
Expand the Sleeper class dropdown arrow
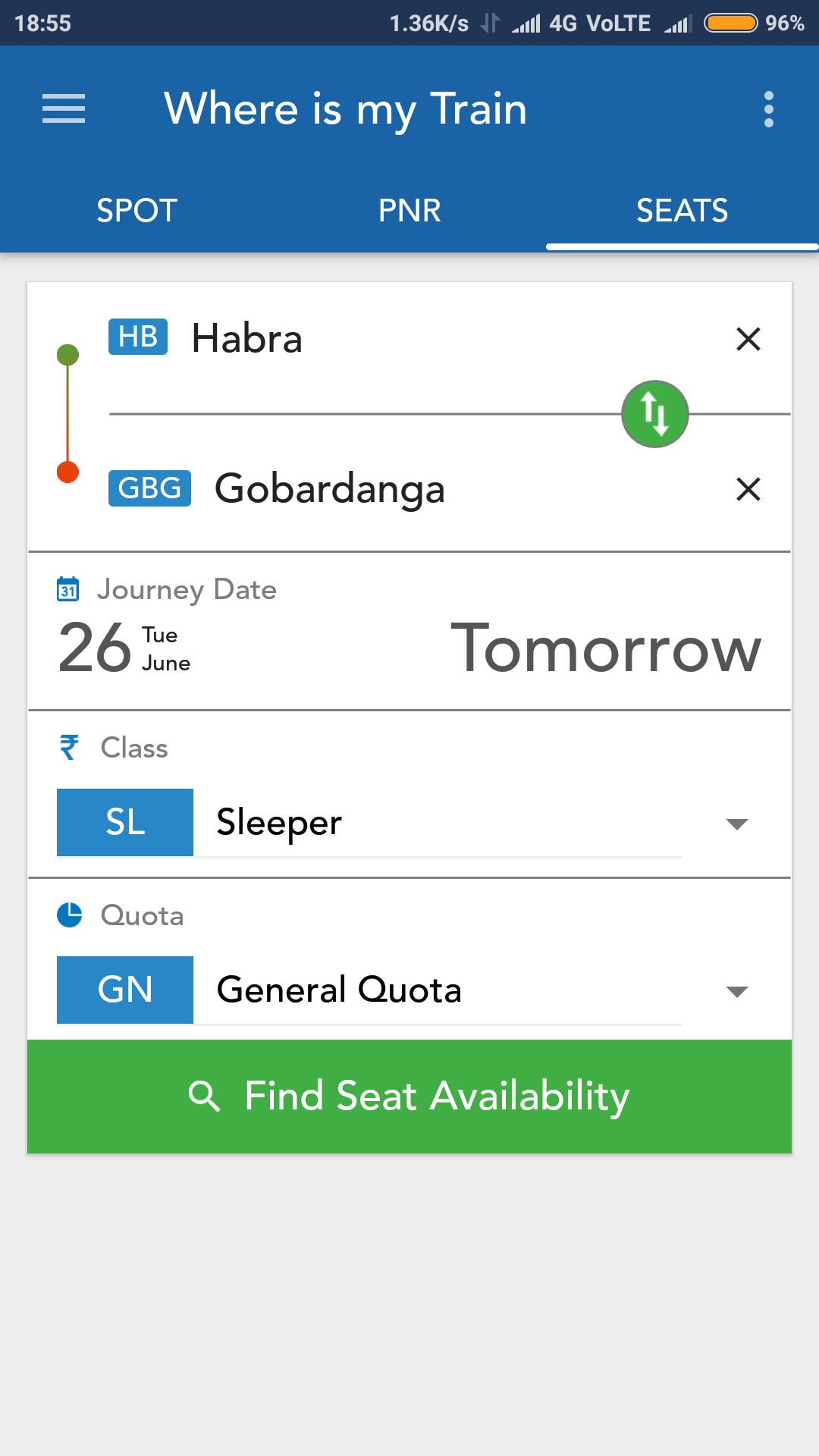click(x=736, y=824)
